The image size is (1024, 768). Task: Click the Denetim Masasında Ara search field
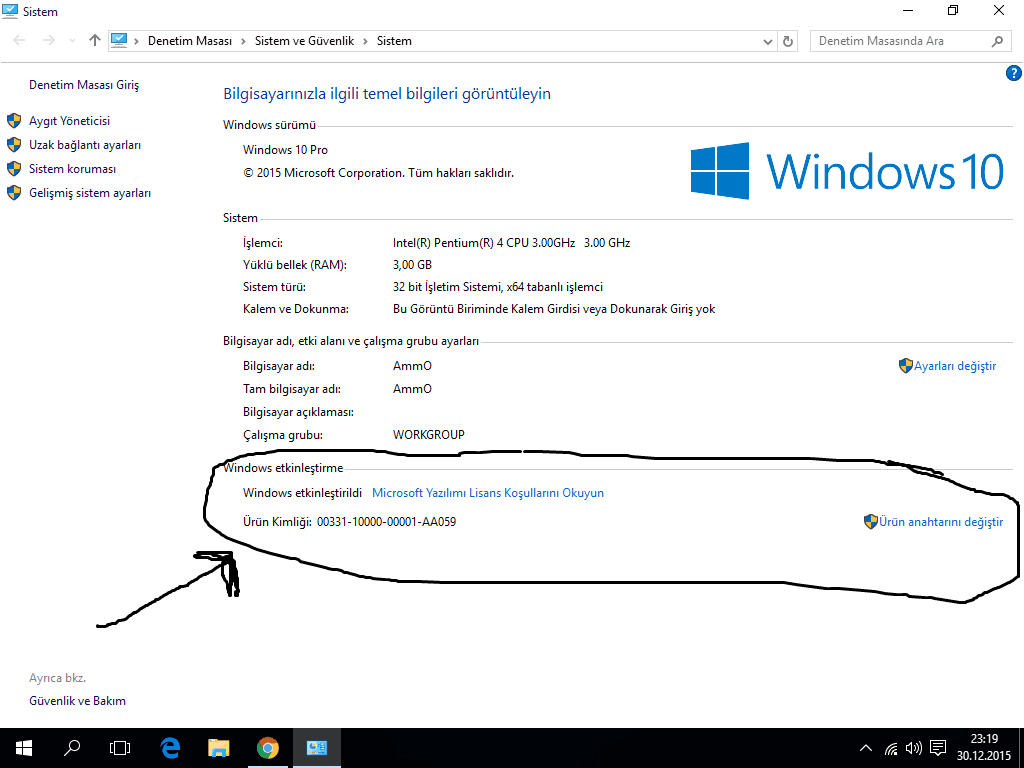tap(898, 41)
